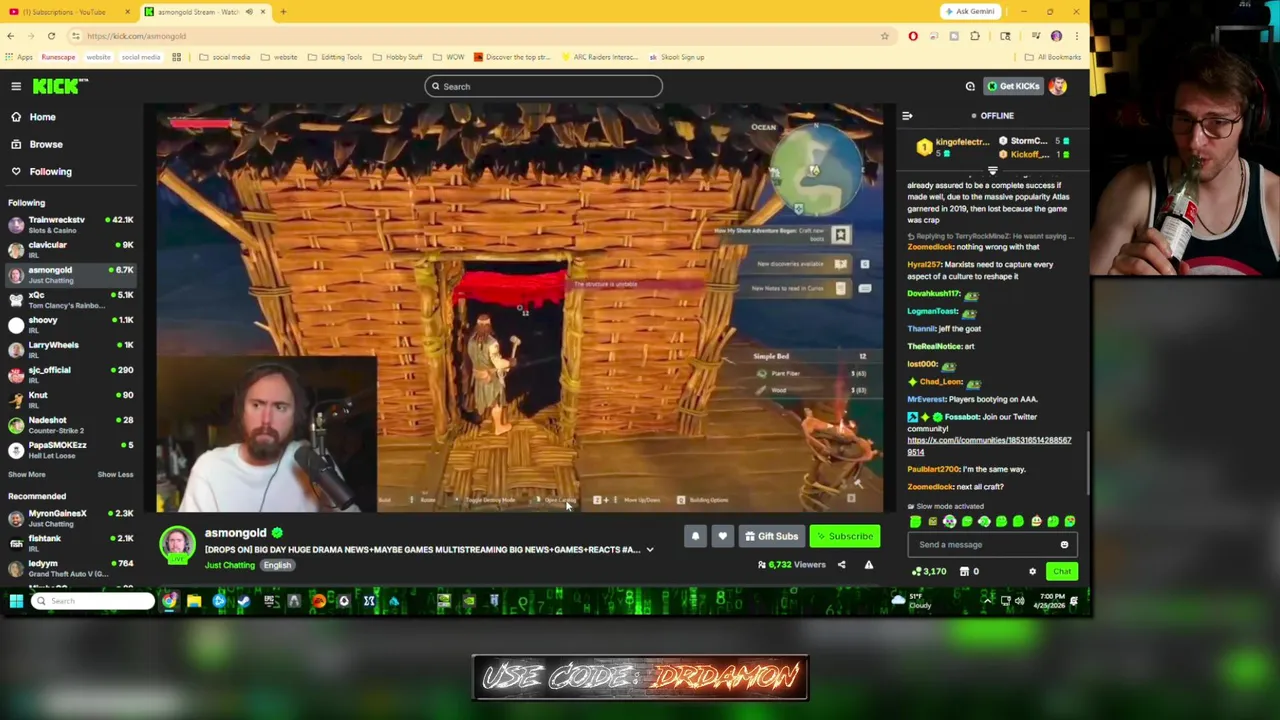Click the Ask Gemini button
Viewport: 1280px width, 720px height.
969,12
